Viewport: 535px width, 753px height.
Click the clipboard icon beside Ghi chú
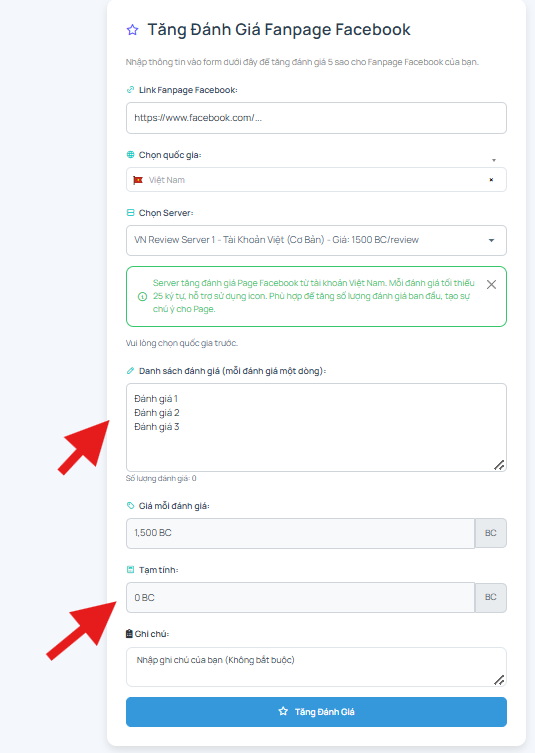coord(129,634)
